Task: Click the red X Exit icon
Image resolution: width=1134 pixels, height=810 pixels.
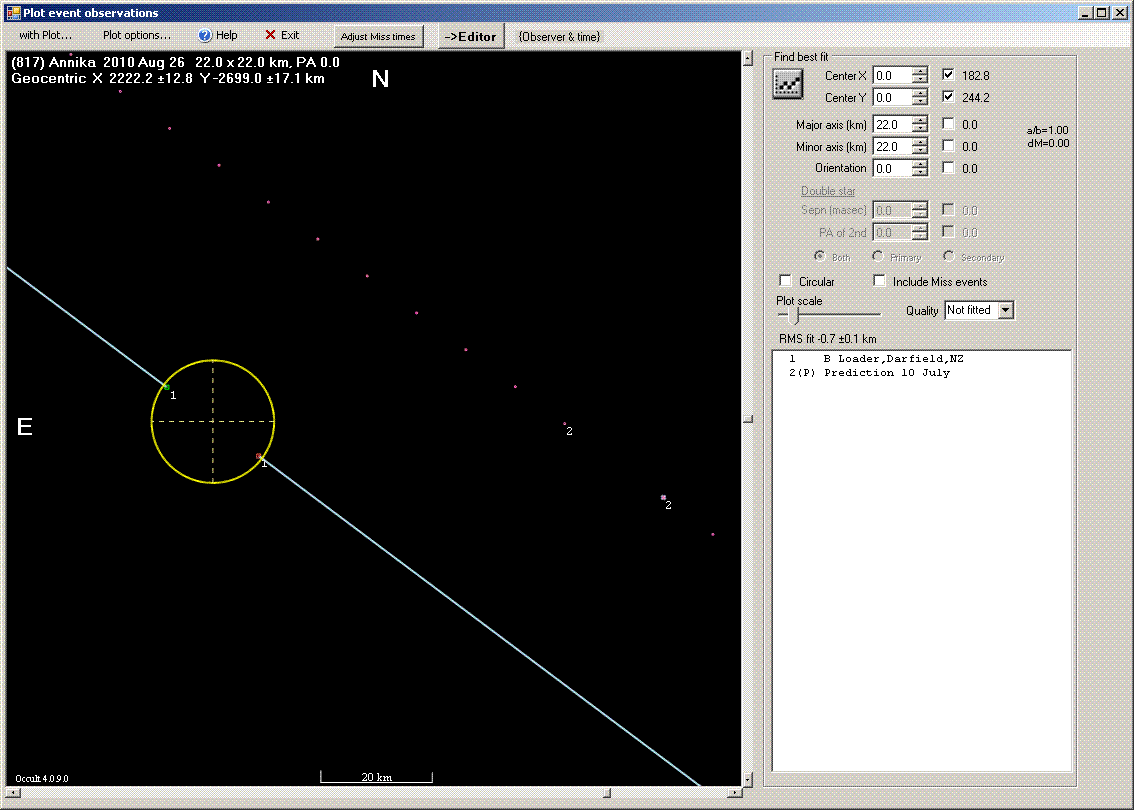Action: point(270,35)
